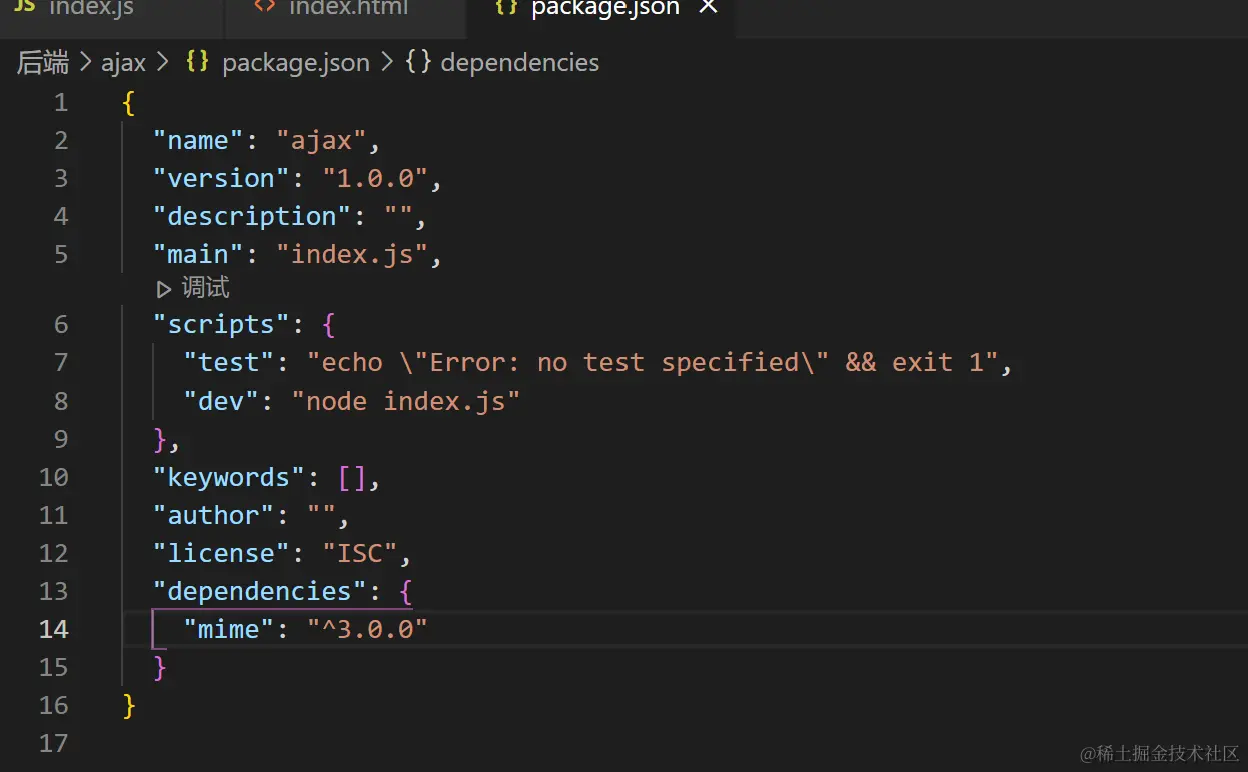Open the 后端 breadcrumb folder

pyautogui.click(x=43, y=63)
